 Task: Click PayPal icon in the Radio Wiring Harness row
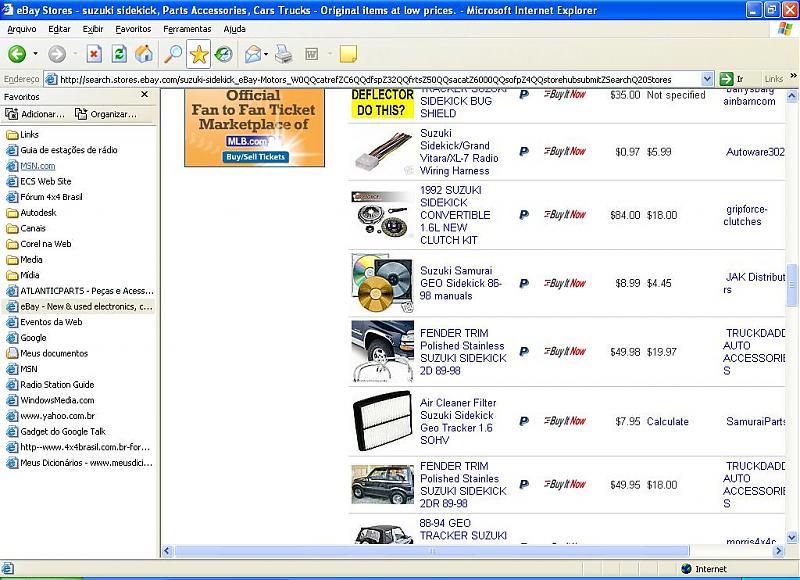[524, 152]
